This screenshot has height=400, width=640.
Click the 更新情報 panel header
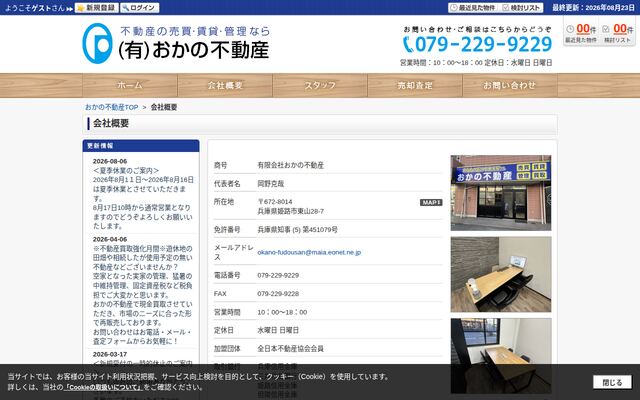tap(141, 146)
